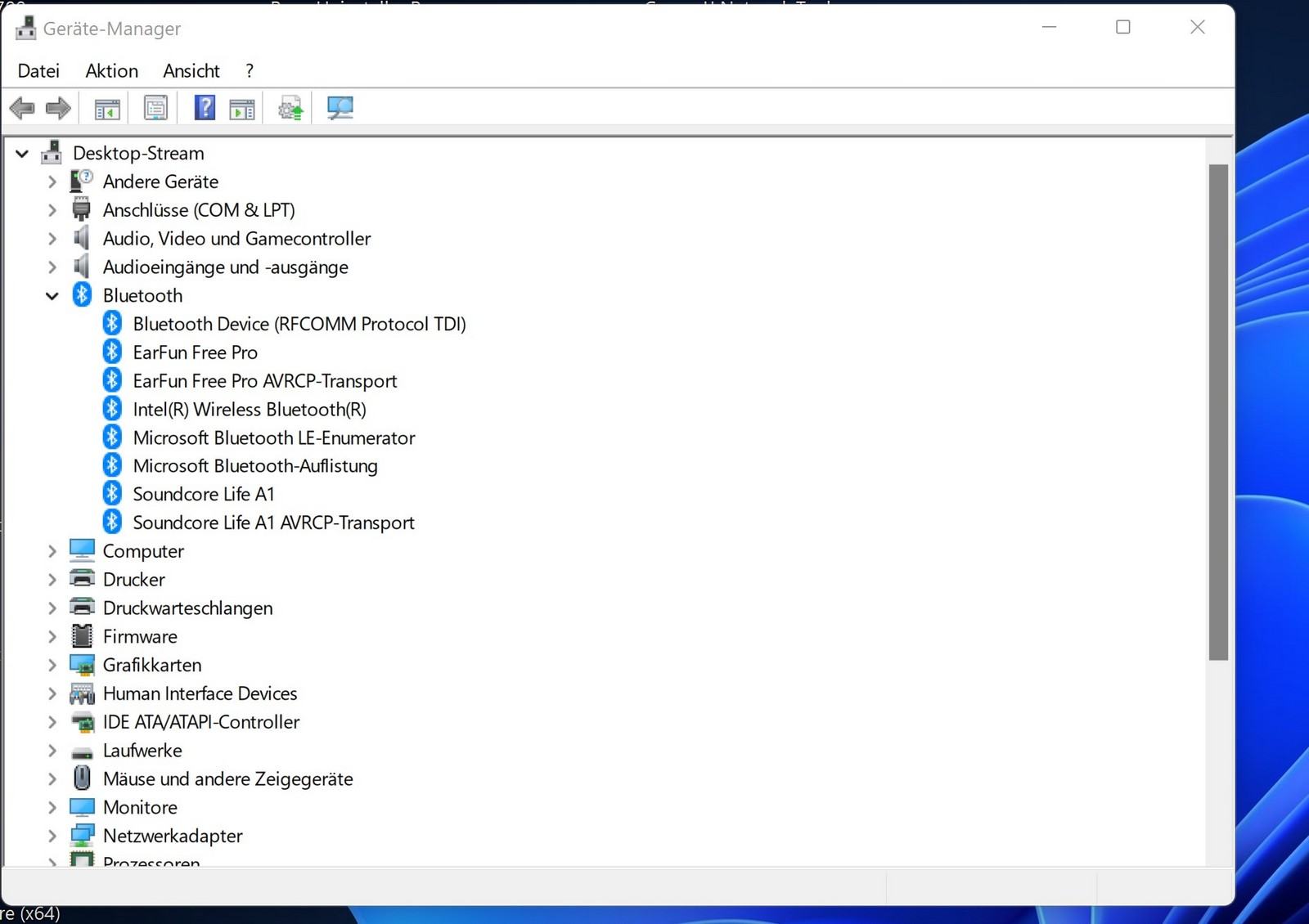Viewport: 1309px width, 924px height.
Task: Collapse the Desktop-Stream root node
Action: [22, 153]
